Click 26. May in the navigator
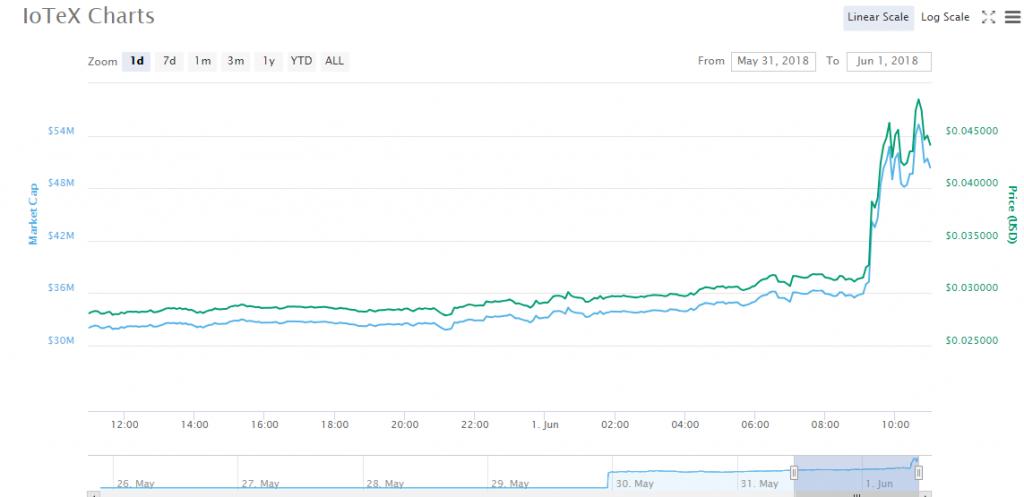Image resolution: width=1024 pixels, height=497 pixels. pos(136,484)
